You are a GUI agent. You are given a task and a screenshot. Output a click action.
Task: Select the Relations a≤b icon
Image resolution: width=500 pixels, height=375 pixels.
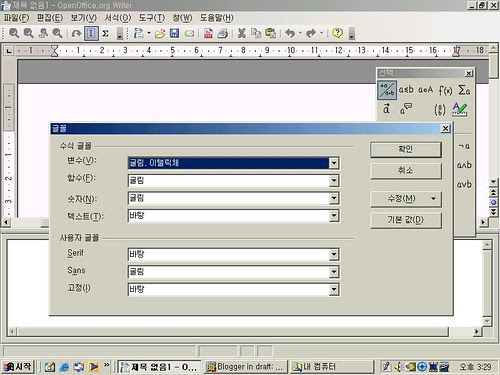[x=406, y=90]
